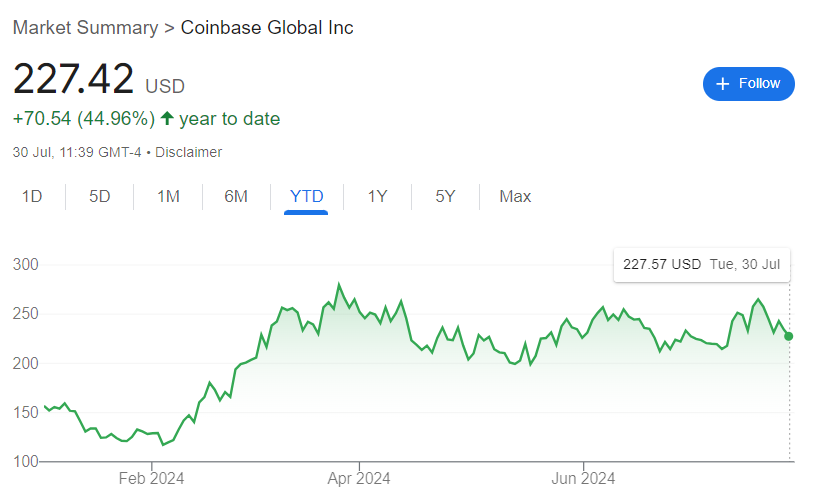Select the YTD range tab
Image resolution: width=820 pixels, height=499 pixels.
306,196
